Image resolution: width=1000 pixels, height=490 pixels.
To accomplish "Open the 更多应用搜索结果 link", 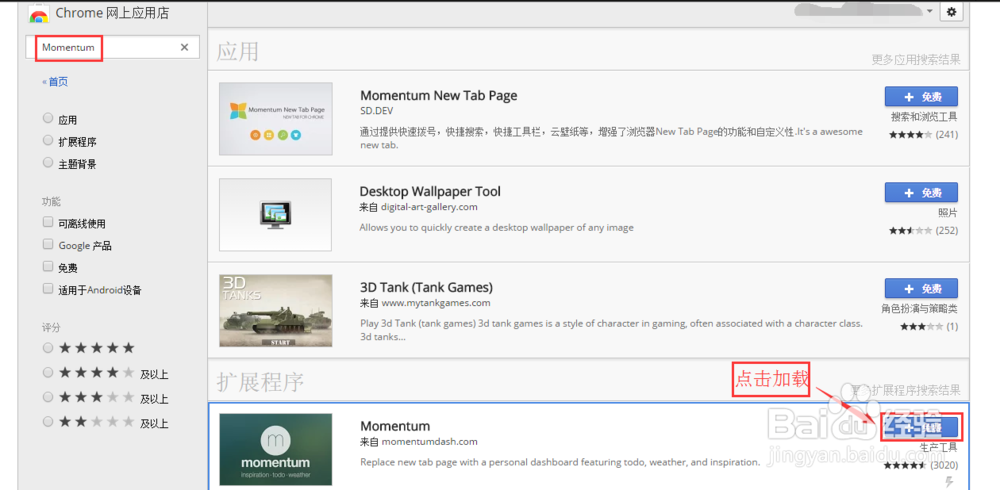I will click(x=916, y=59).
